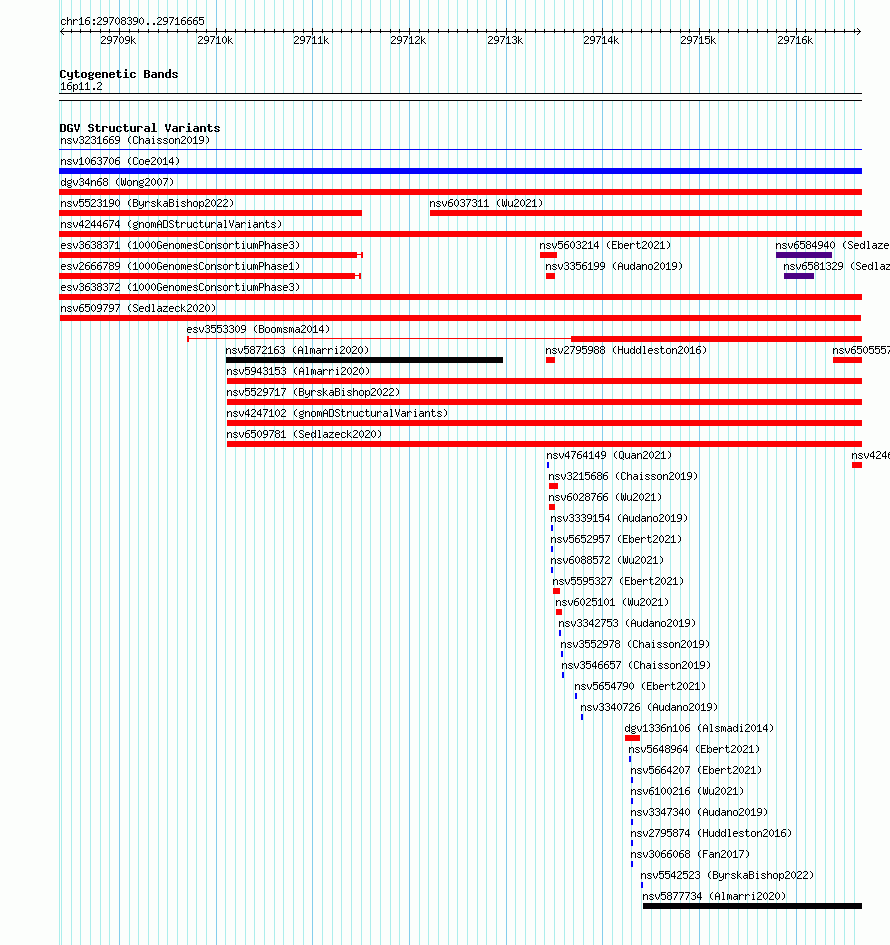Select esv3638371 (1000GenomesConsortiumPhase3) label

pyautogui.click(x=180, y=245)
